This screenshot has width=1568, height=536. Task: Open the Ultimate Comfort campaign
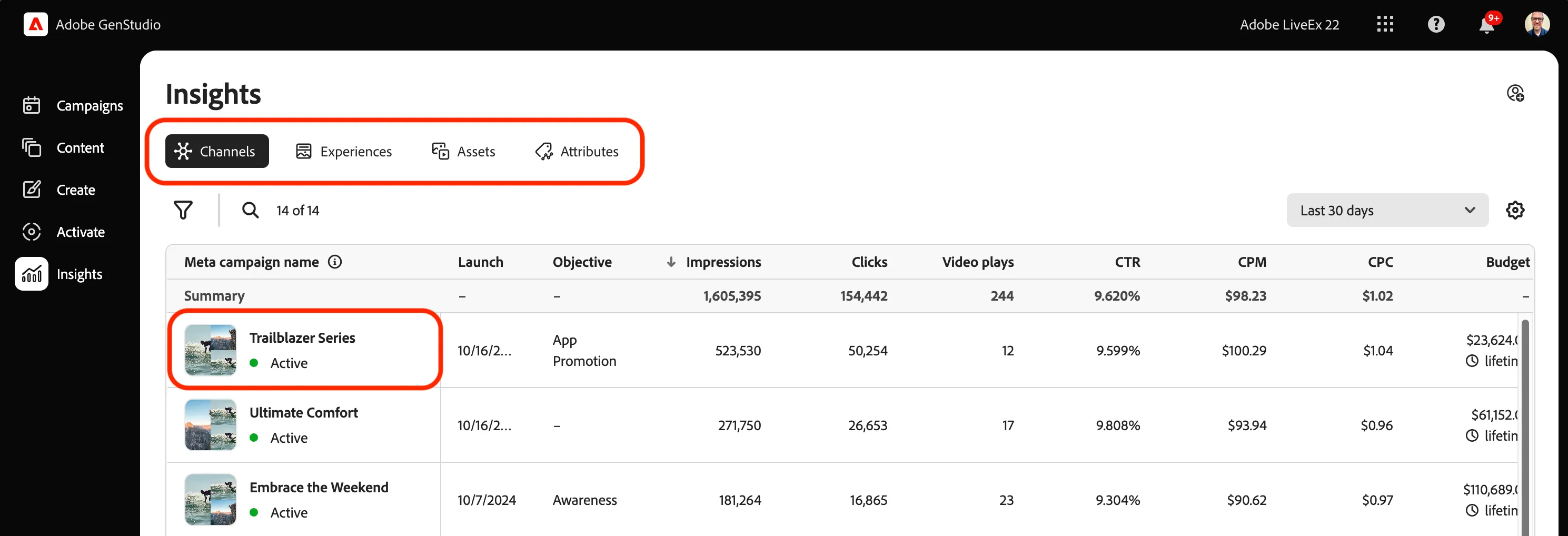[x=303, y=412]
